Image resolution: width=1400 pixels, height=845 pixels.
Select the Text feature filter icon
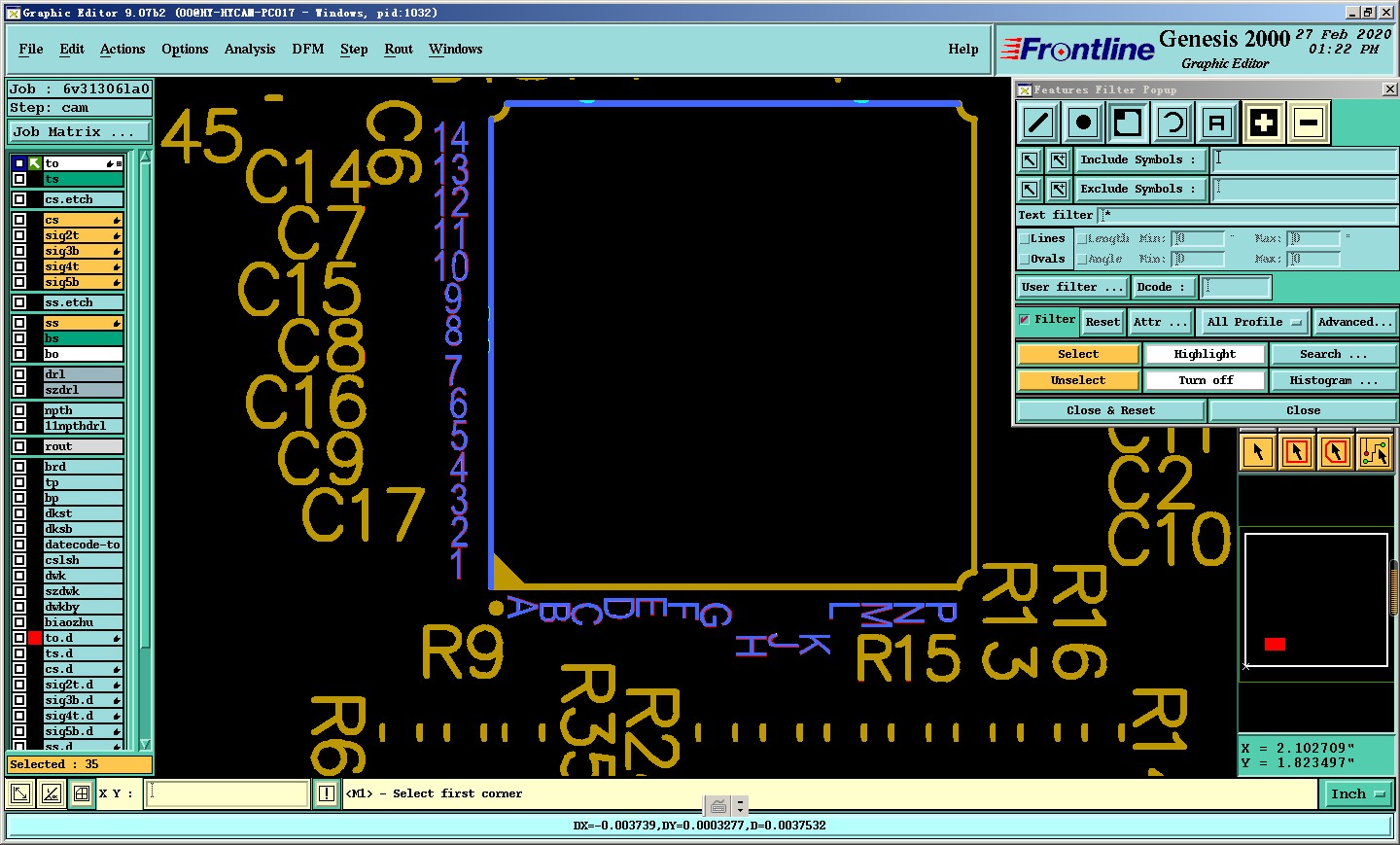[1217, 123]
